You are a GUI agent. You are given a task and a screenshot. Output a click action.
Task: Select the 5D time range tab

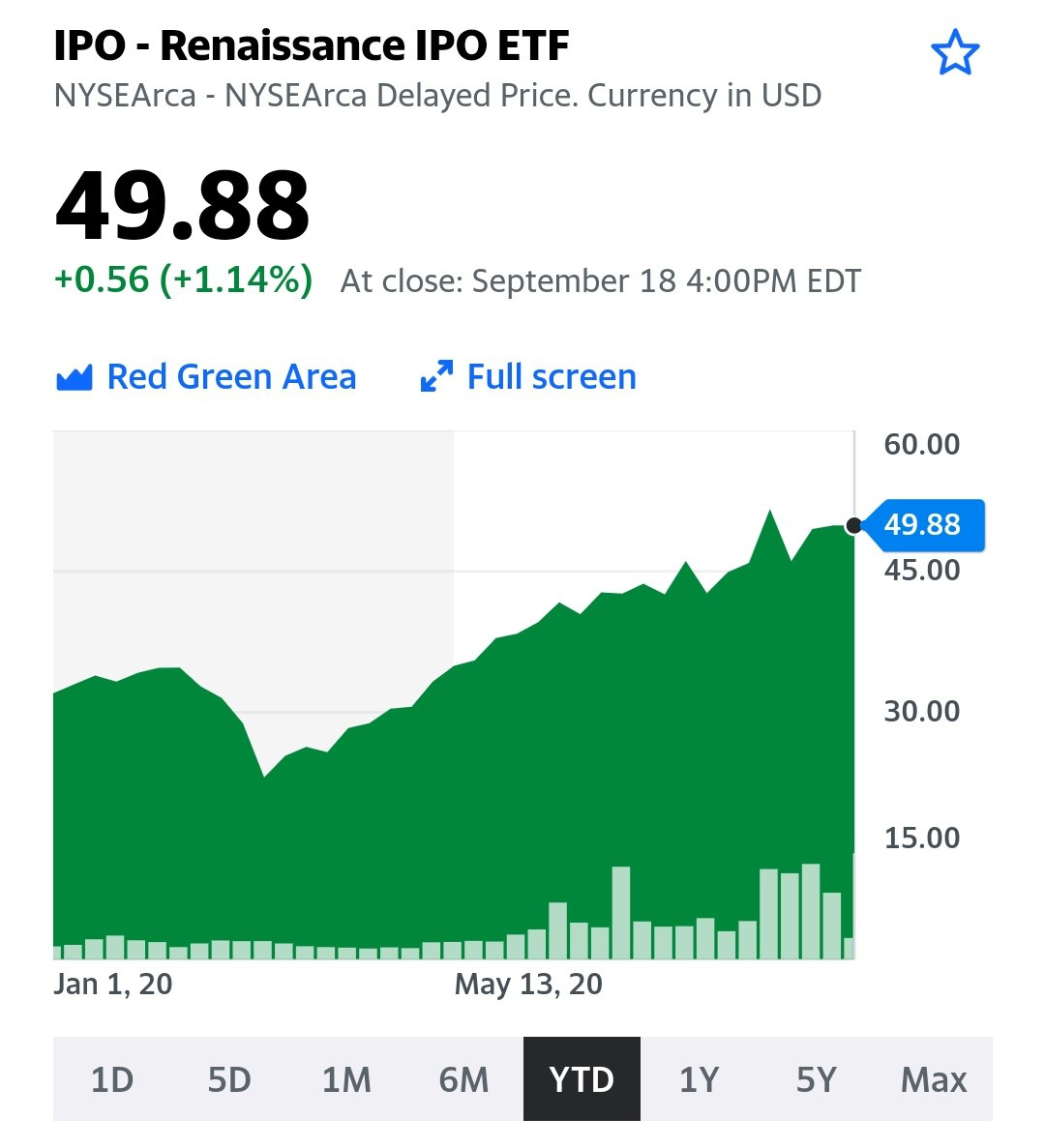coord(229,1079)
